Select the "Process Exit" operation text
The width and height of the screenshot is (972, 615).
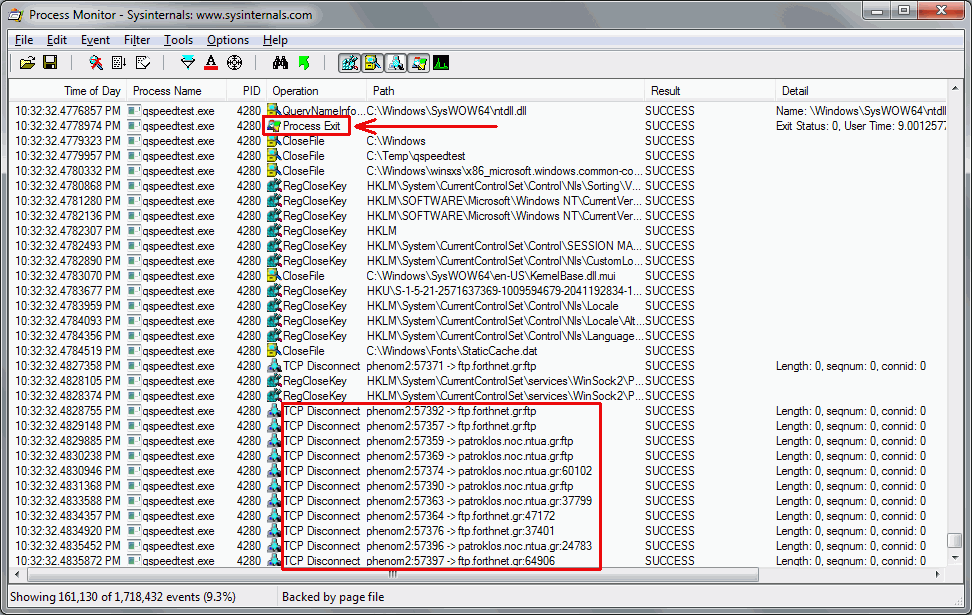click(x=312, y=126)
